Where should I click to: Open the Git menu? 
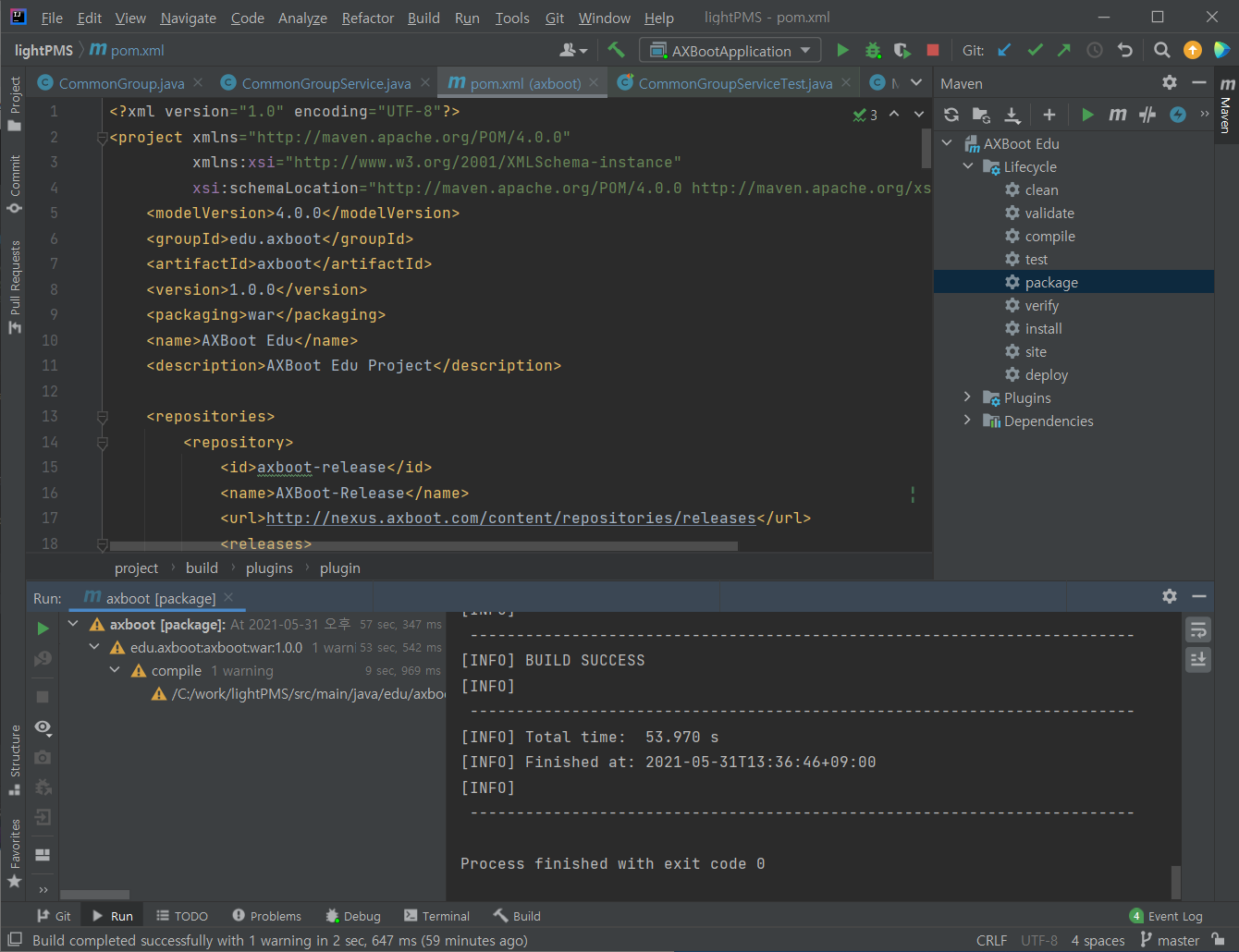pos(555,18)
